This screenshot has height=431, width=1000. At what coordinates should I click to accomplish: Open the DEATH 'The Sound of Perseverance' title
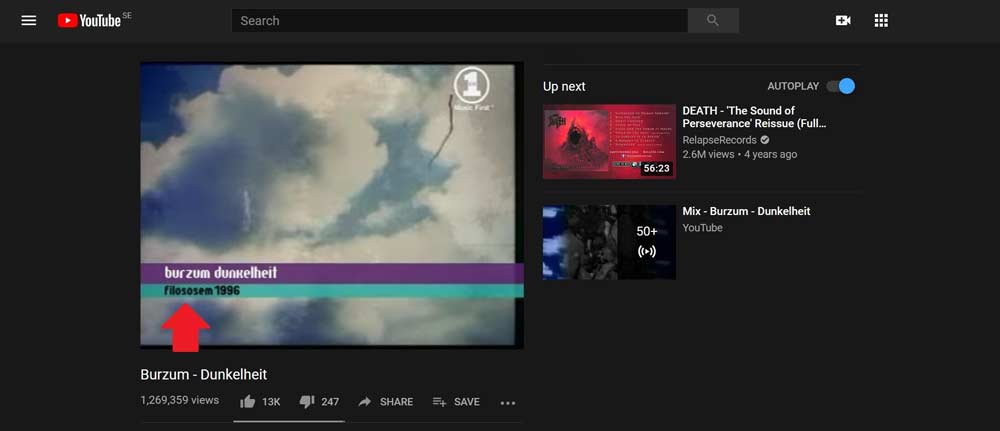(x=754, y=117)
